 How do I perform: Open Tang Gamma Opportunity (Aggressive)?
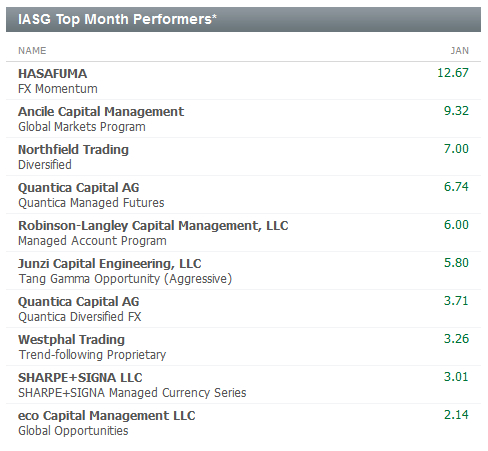(x=125, y=279)
